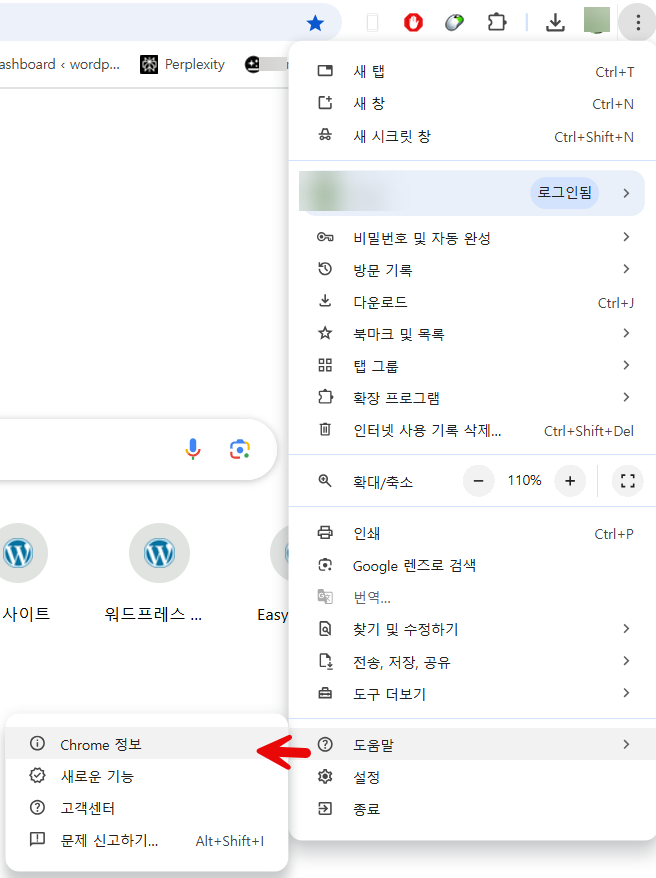Click the trash icon for 인터넷 사용 기록 삭제
The width and height of the screenshot is (656, 878).
tap(325, 429)
